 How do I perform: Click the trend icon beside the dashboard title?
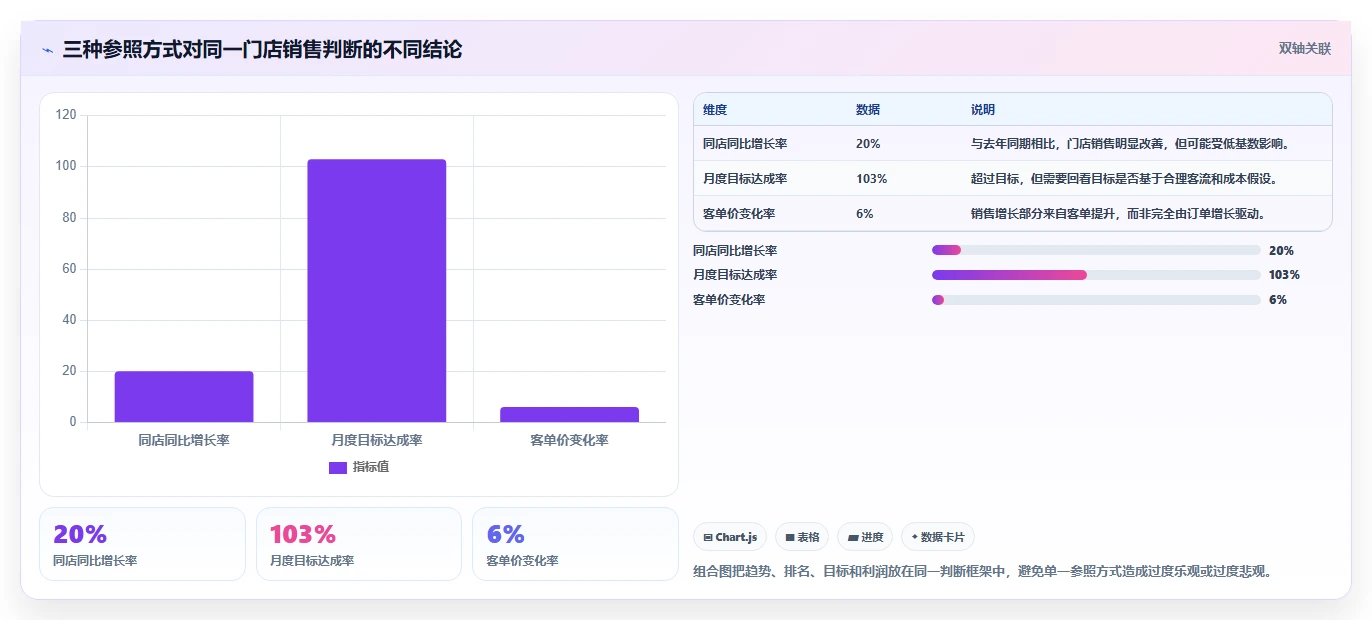tap(47, 50)
